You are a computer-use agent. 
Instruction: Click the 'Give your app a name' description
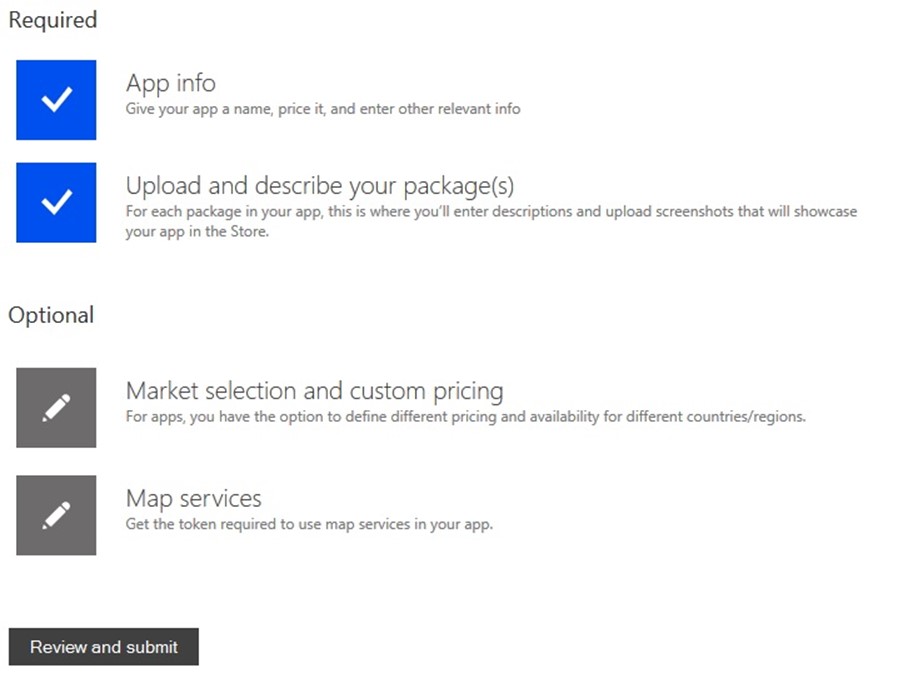323,109
